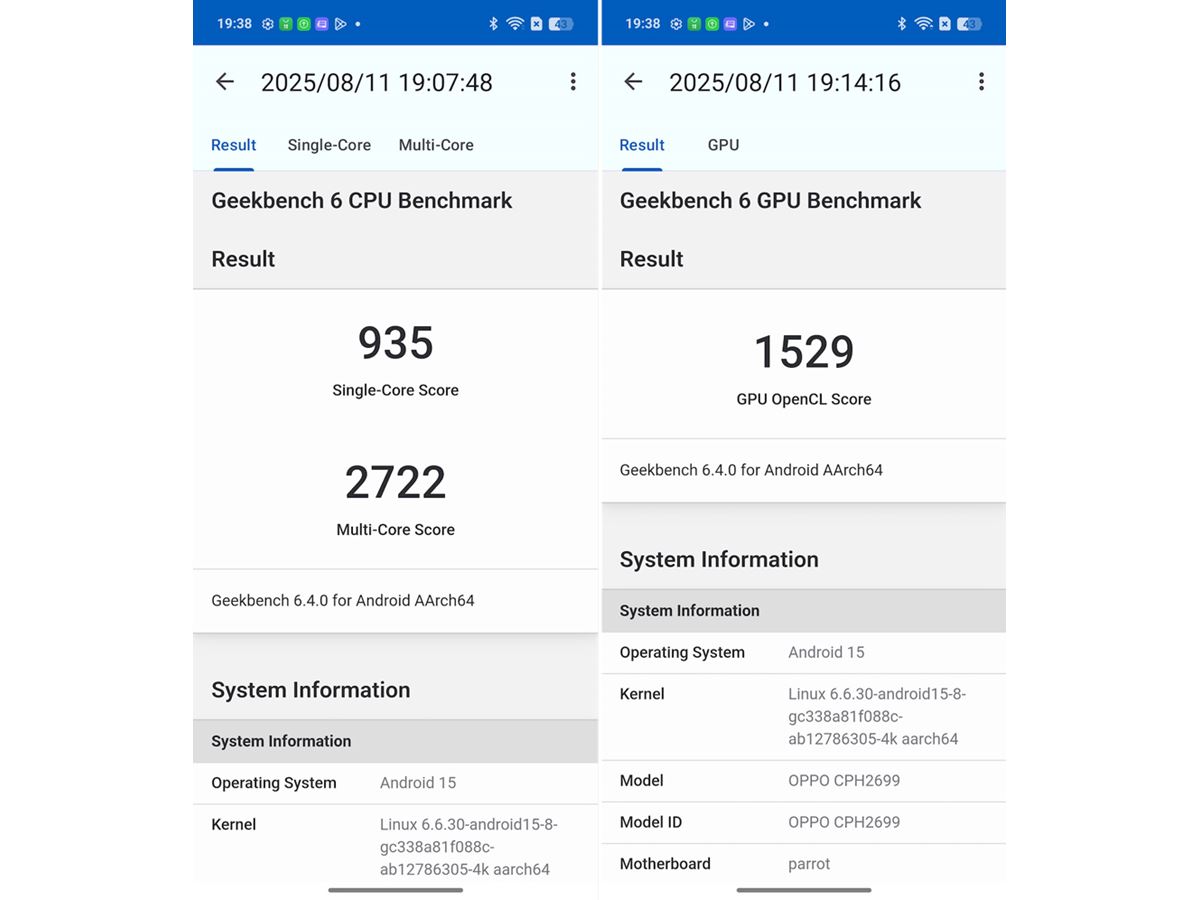Tap the Model ID row label

pos(651,822)
